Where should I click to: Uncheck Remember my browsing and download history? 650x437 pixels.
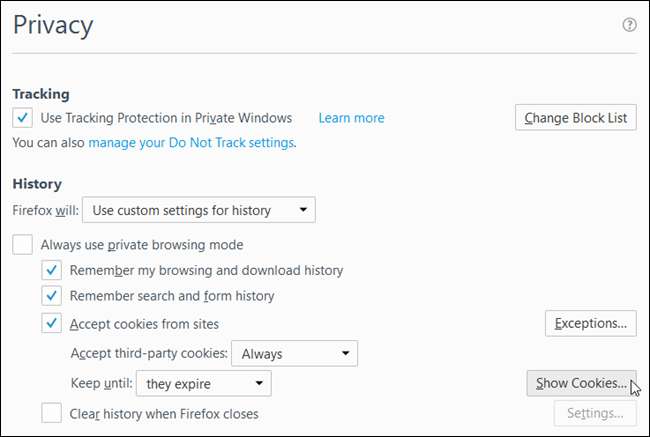pos(52,270)
